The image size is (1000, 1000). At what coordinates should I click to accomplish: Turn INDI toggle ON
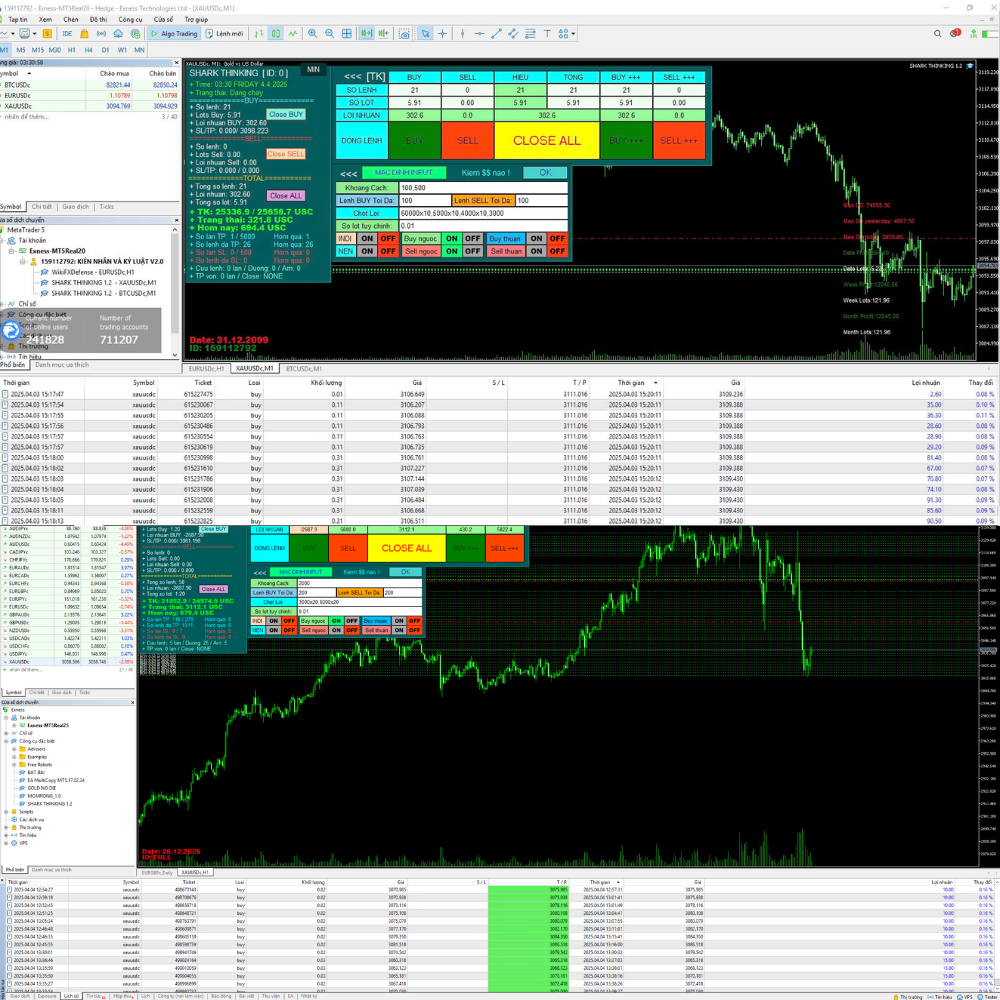367,238
